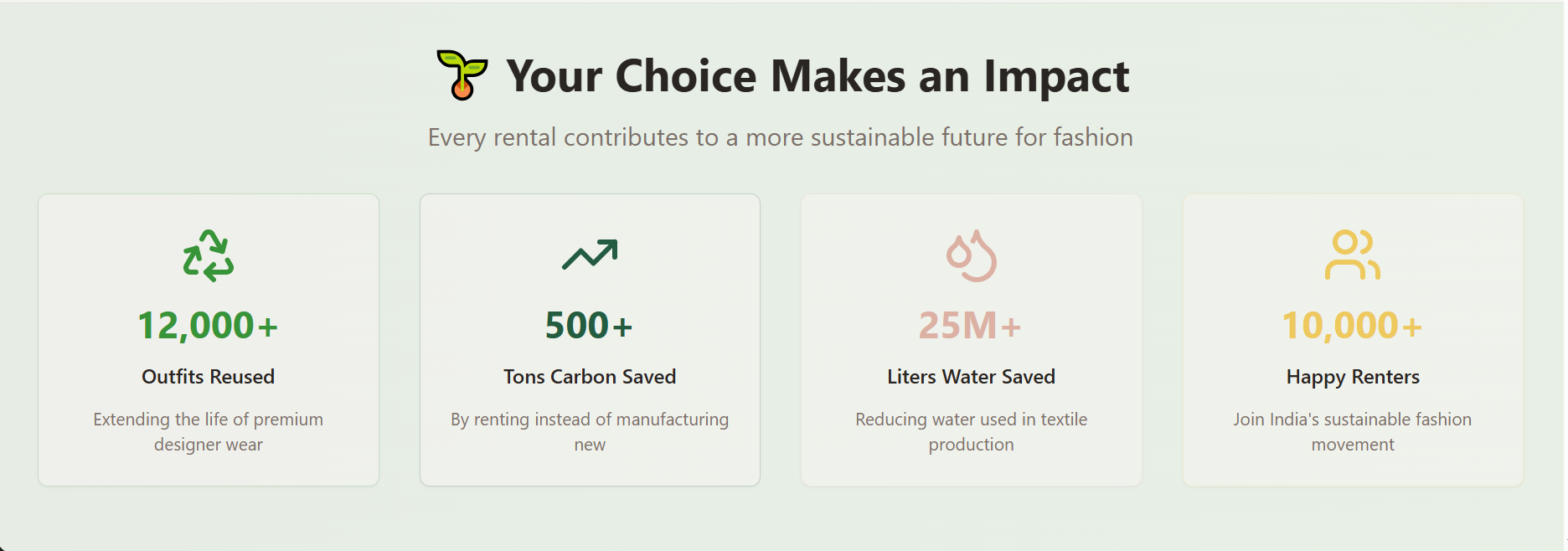This screenshot has width=1568, height=551.
Task: Click the trending-up arrow icon
Action: (x=590, y=255)
